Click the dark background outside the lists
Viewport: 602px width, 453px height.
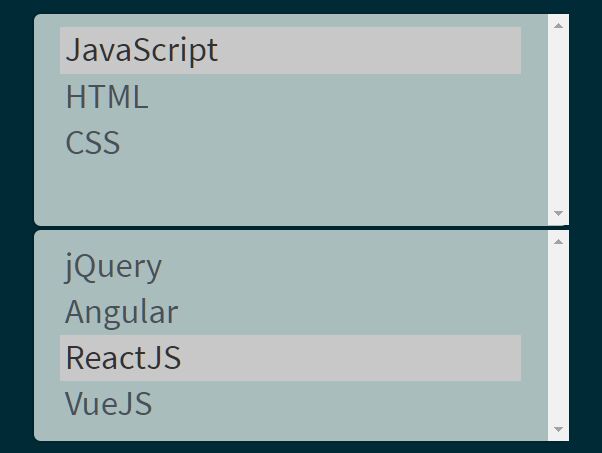16,226
